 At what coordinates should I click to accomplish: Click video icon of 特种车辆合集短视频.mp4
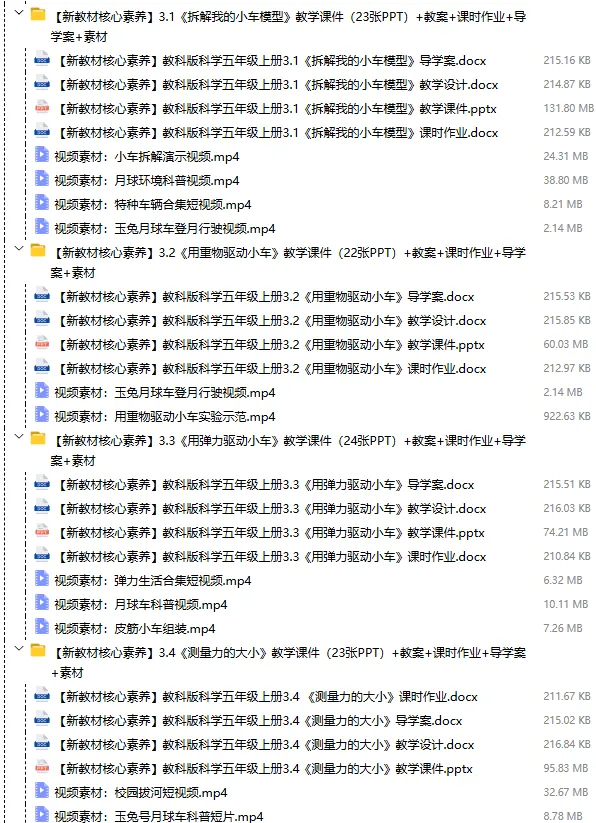tap(41, 203)
